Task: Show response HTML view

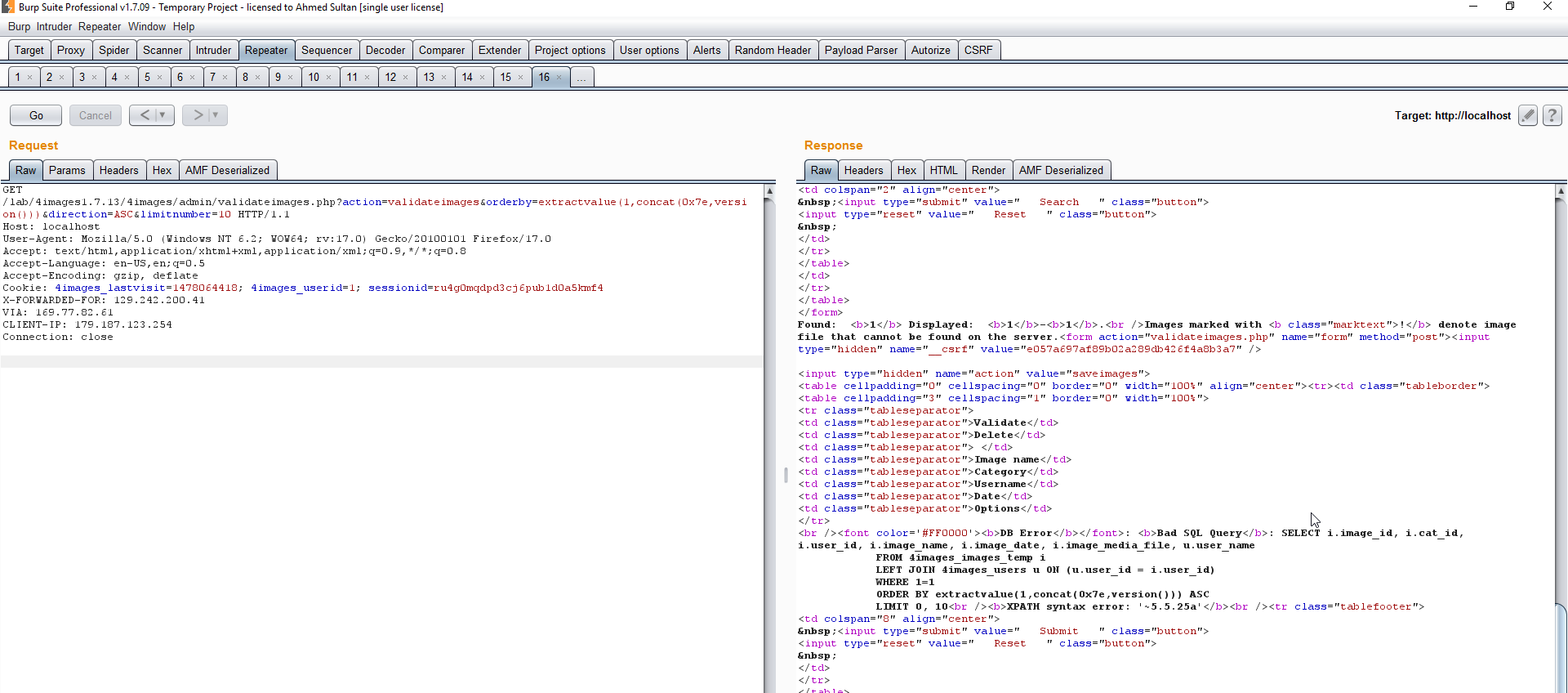Action: [x=943, y=170]
